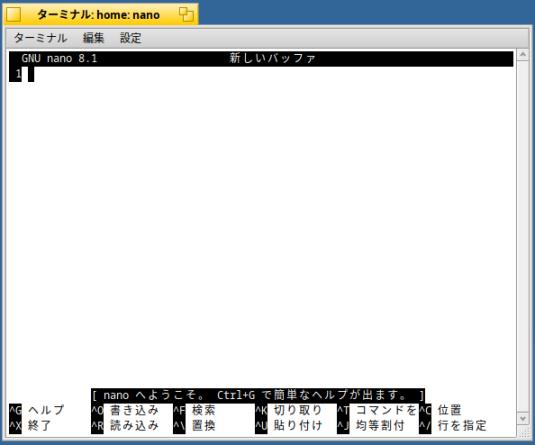Viewport: 535px width, 445px height.
Task: Click the GNU nano 8.1 title text
Action: pos(59,58)
